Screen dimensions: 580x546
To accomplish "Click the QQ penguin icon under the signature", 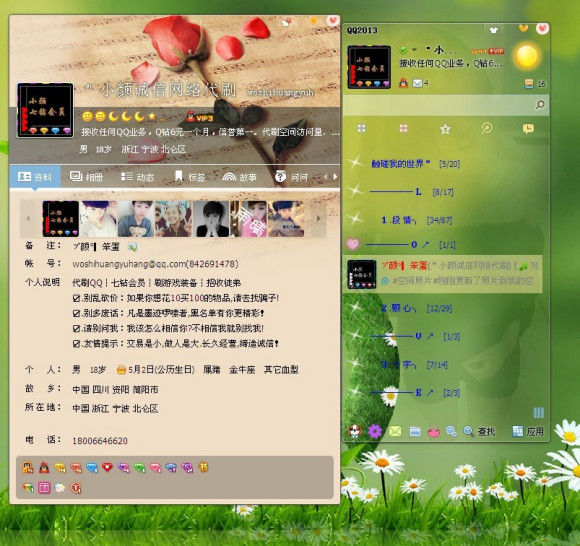I will (403, 83).
